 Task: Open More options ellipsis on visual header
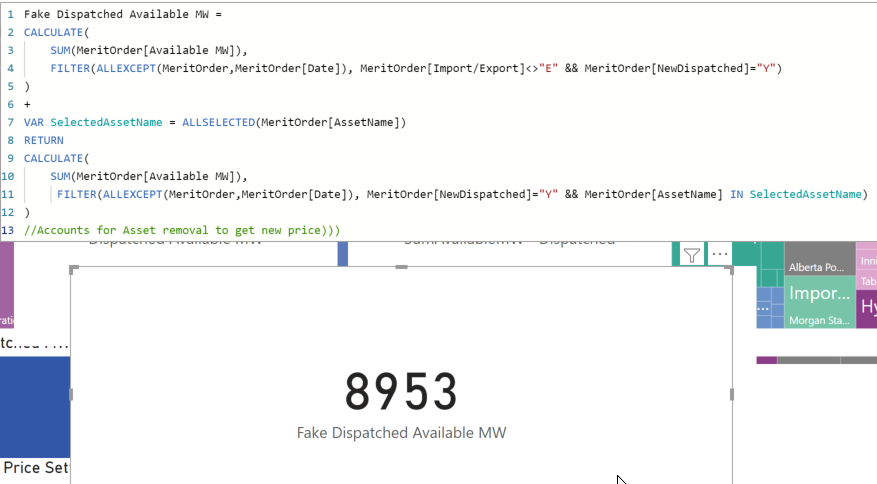click(x=719, y=255)
